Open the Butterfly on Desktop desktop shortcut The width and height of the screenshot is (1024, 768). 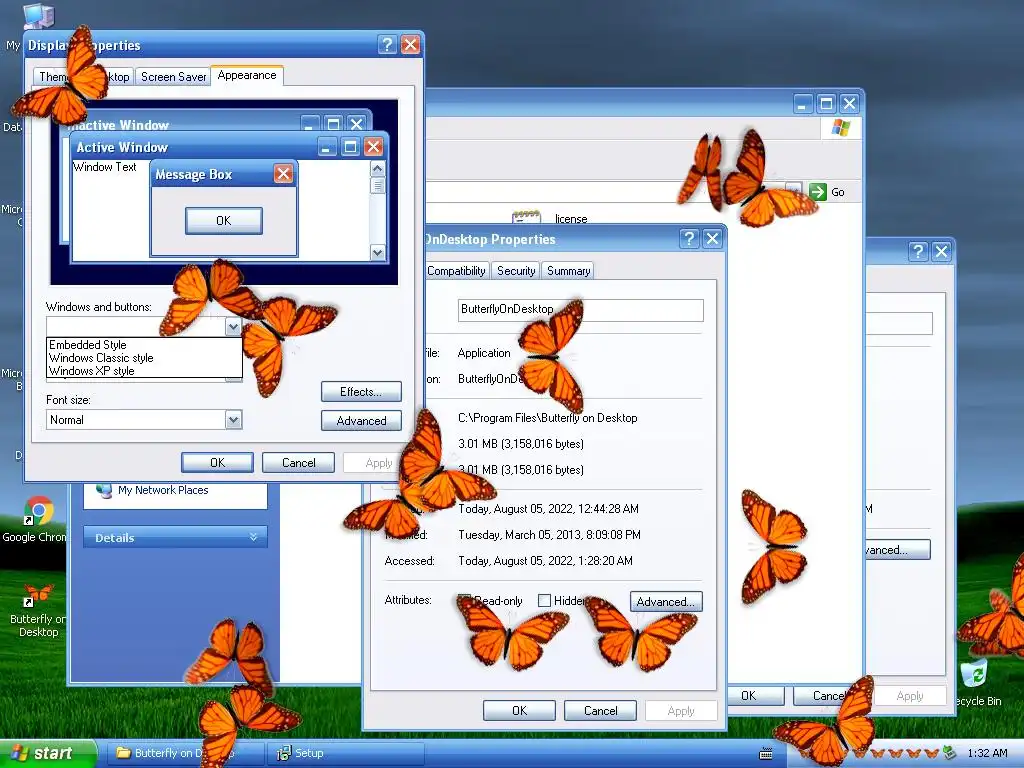tap(37, 596)
